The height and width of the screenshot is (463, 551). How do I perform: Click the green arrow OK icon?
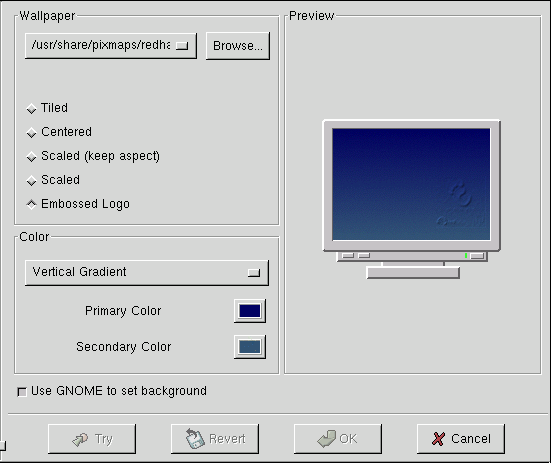coord(326,438)
